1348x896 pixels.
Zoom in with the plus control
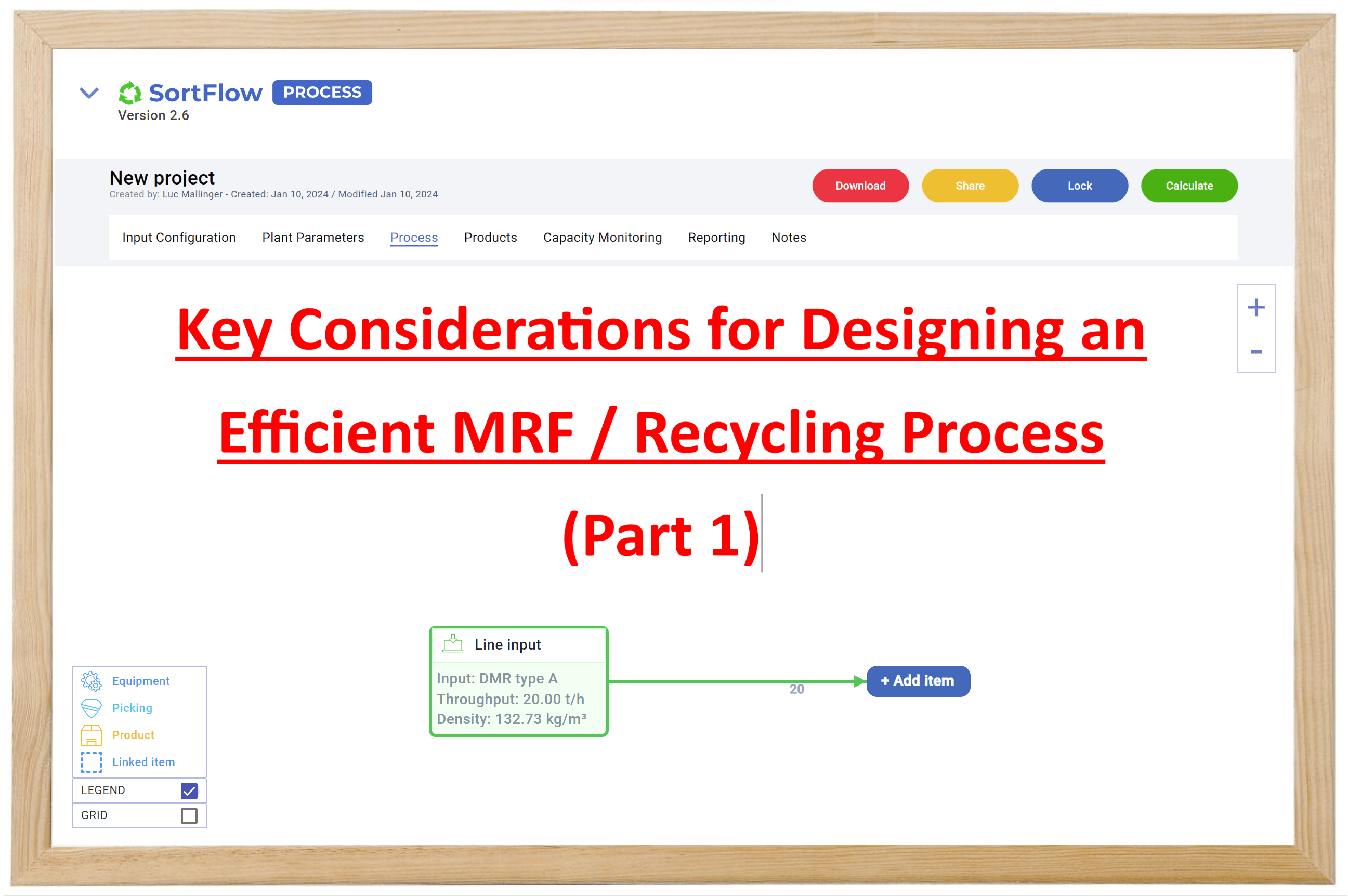(1257, 307)
